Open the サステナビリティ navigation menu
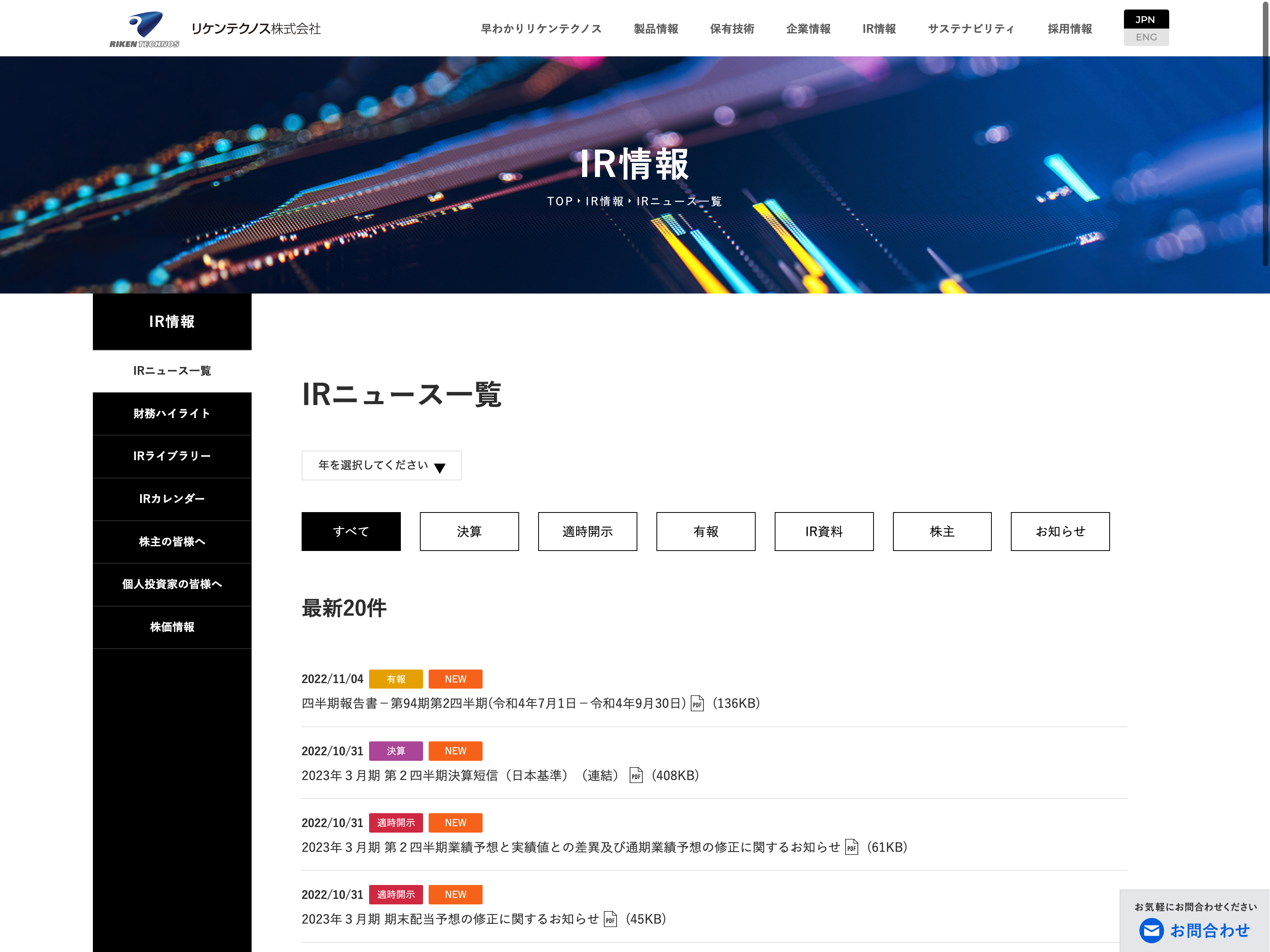This screenshot has height=952, width=1270. 971,29
